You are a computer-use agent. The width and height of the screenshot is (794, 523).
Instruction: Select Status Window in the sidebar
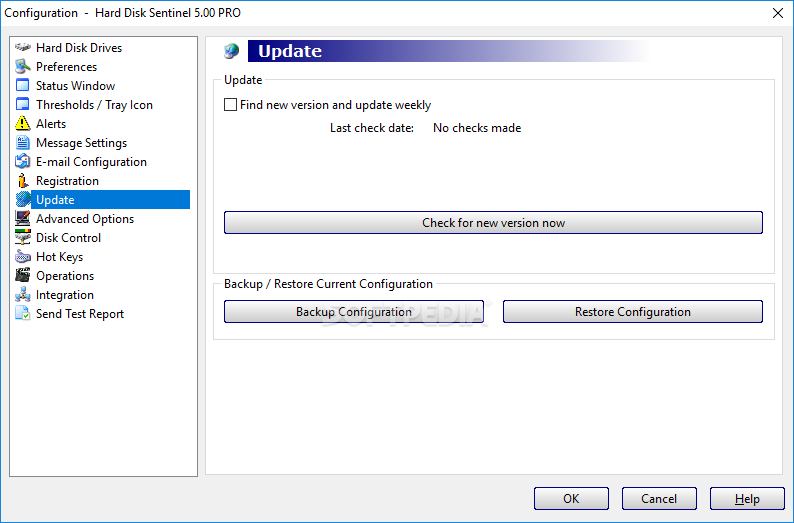75,86
